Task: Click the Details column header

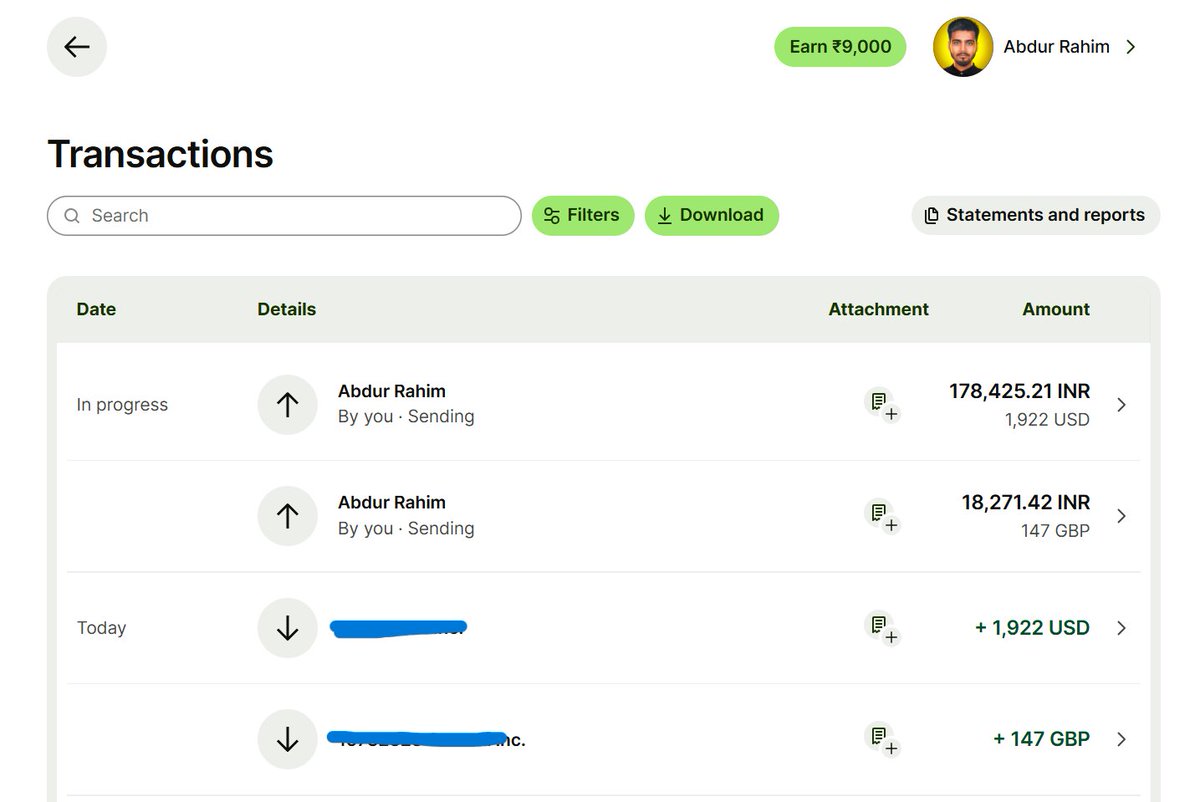Action: click(x=286, y=309)
